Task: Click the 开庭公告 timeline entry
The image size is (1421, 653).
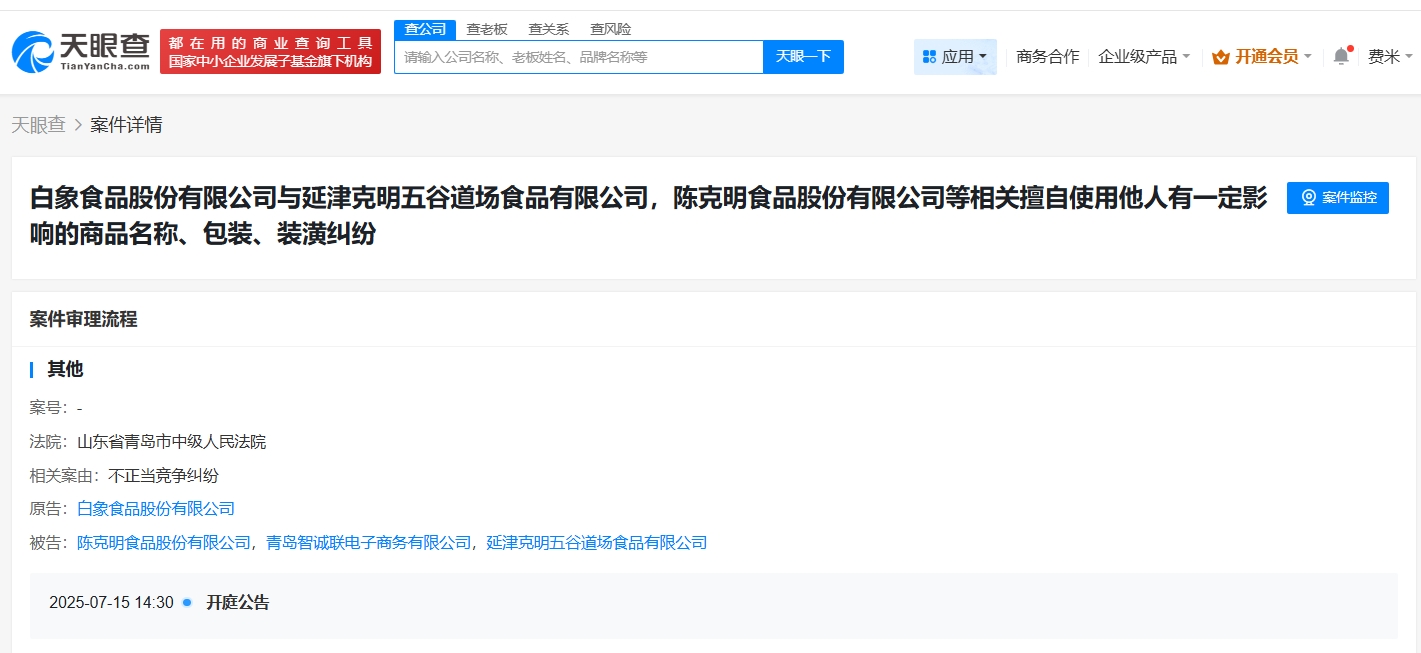Action: [x=237, y=603]
